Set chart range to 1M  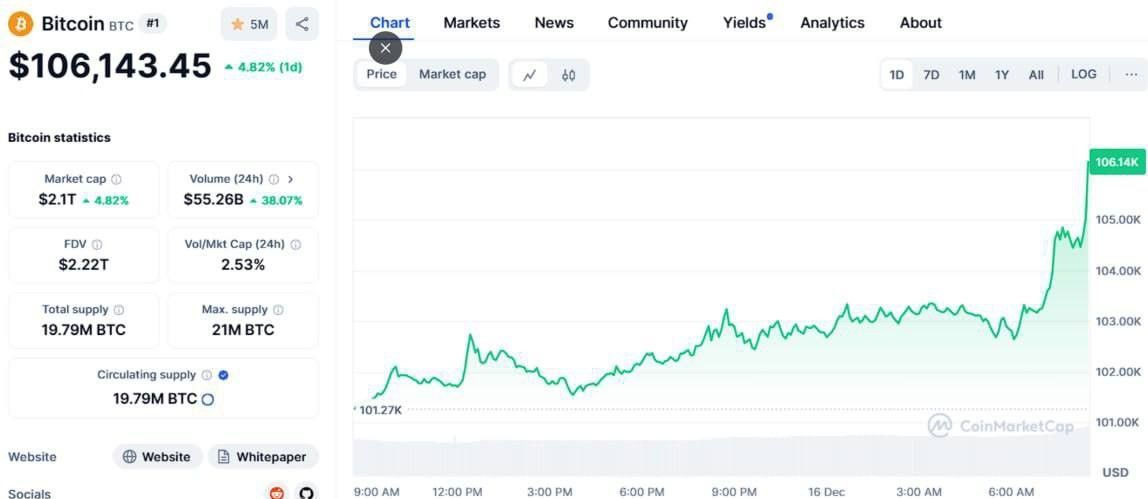(967, 75)
